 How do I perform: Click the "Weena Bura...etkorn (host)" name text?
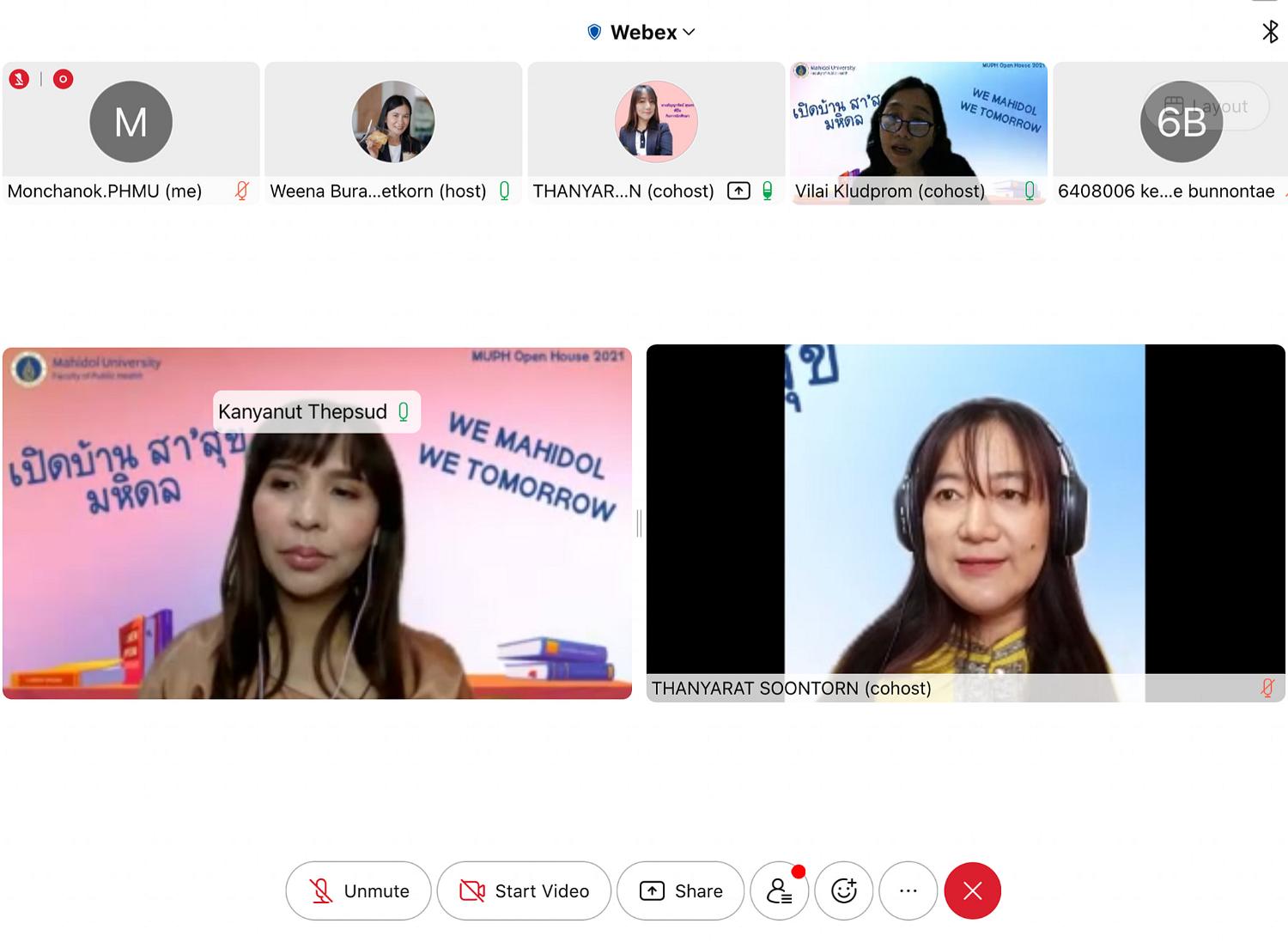pos(378,191)
